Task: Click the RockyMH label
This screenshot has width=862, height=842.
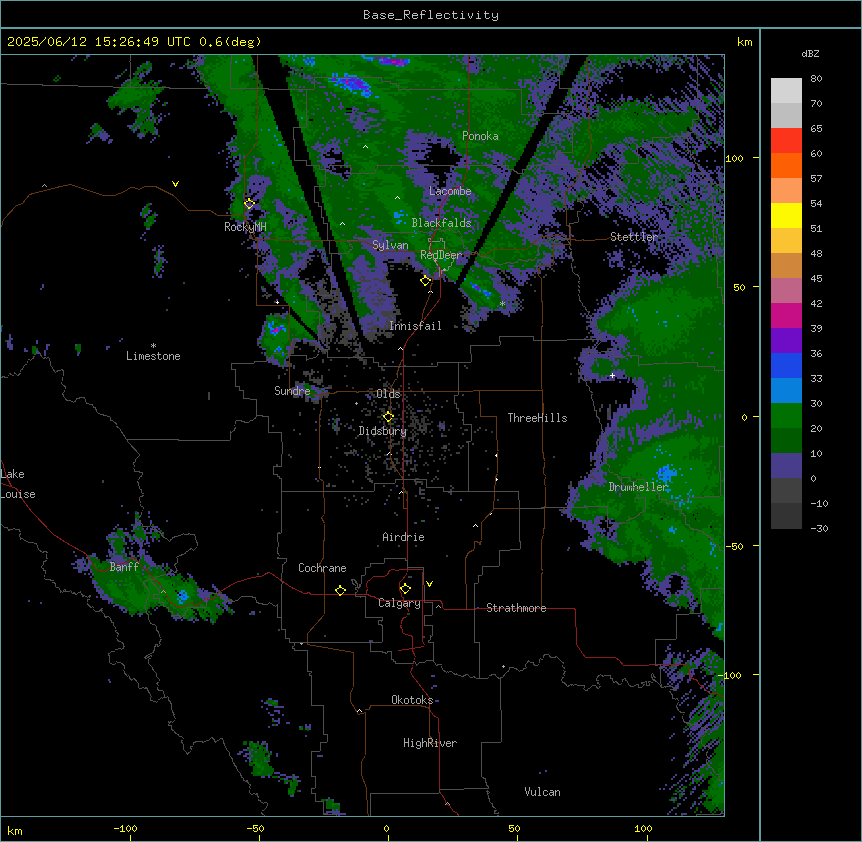Action: (x=245, y=227)
